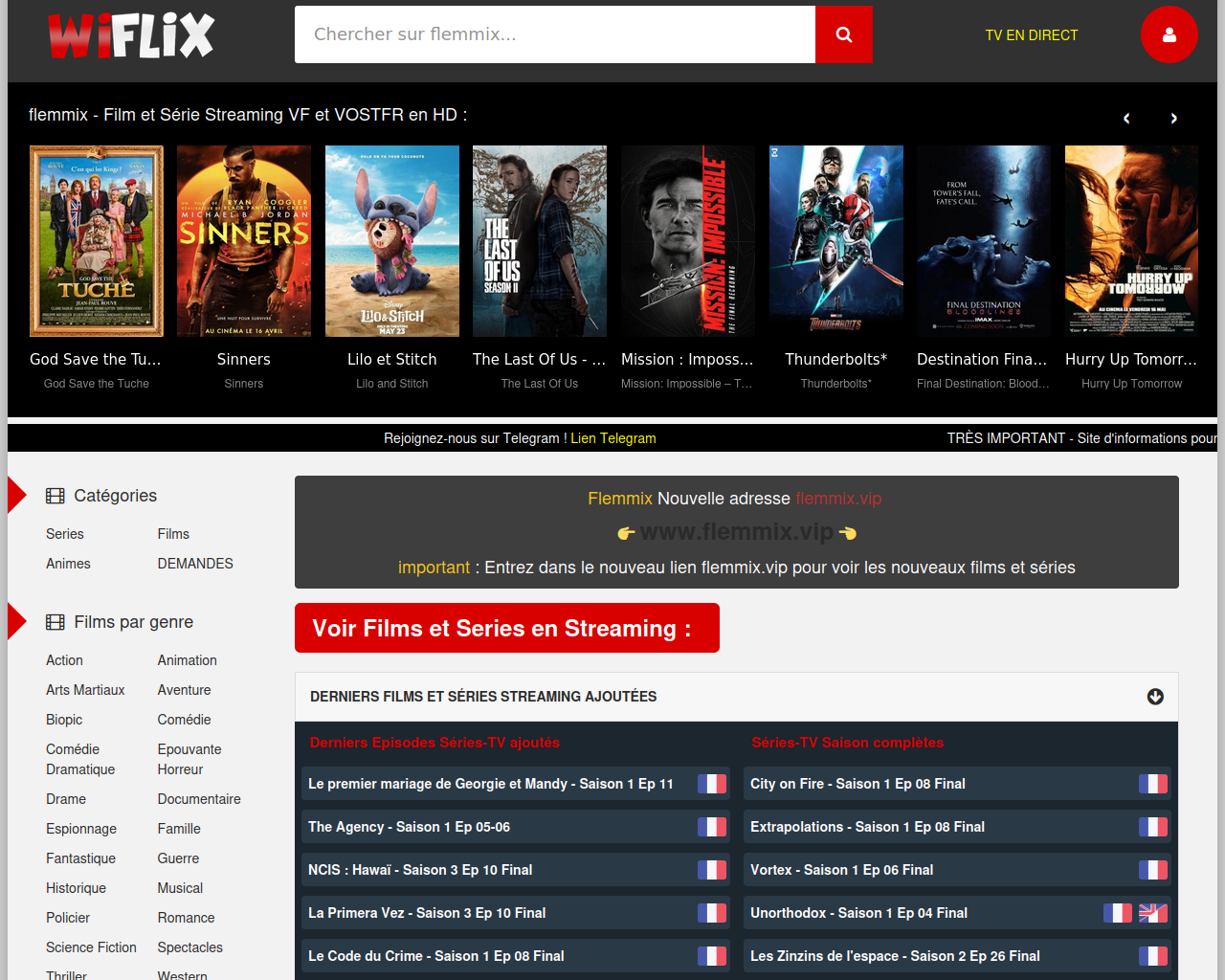Viewport: 1225px width, 980px height.
Task: Click French flag on La Primera Vez row
Action: point(712,913)
